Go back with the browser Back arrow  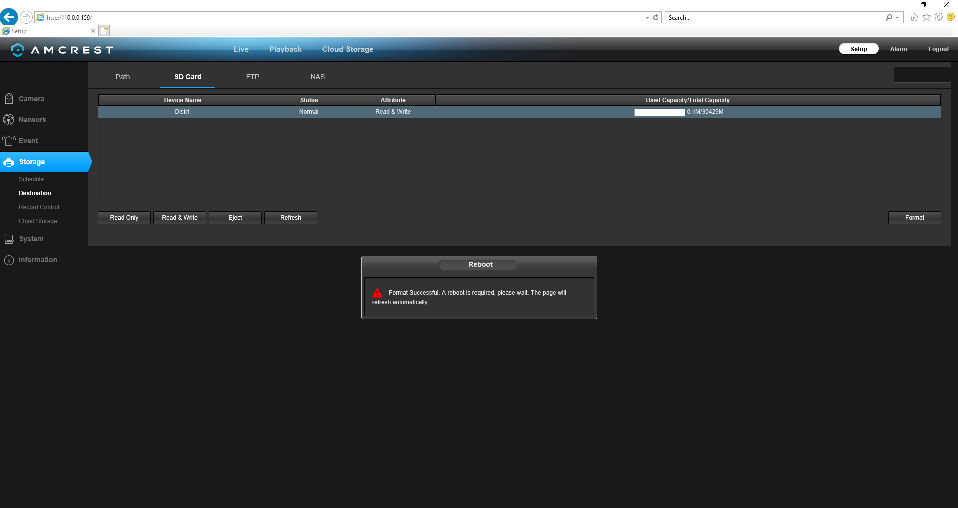click(x=9, y=17)
